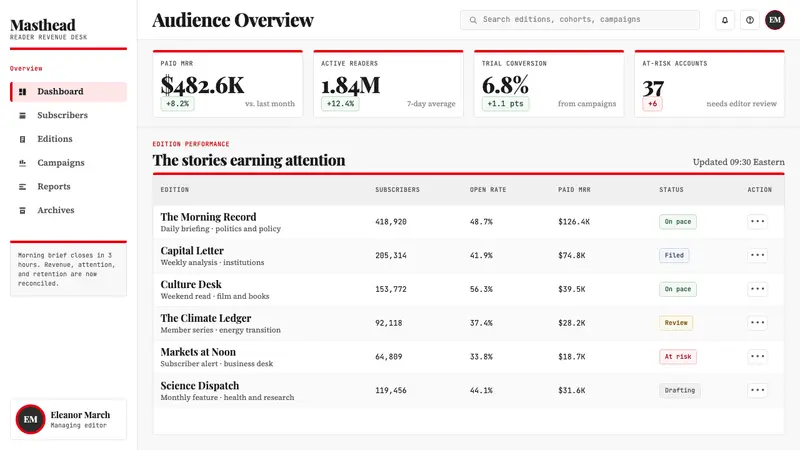Click the search magnifier icon
Viewport: 800px width, 450px height.
473,20
